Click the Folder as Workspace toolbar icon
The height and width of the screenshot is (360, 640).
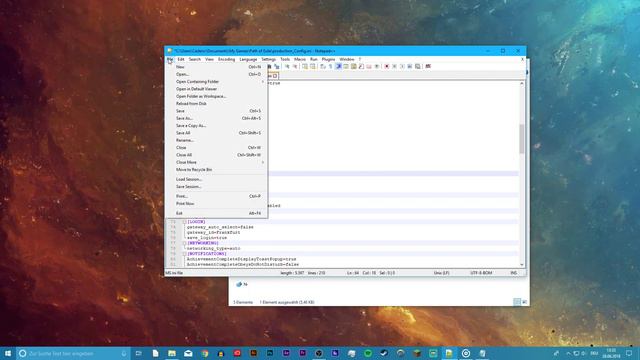(369, 66)
